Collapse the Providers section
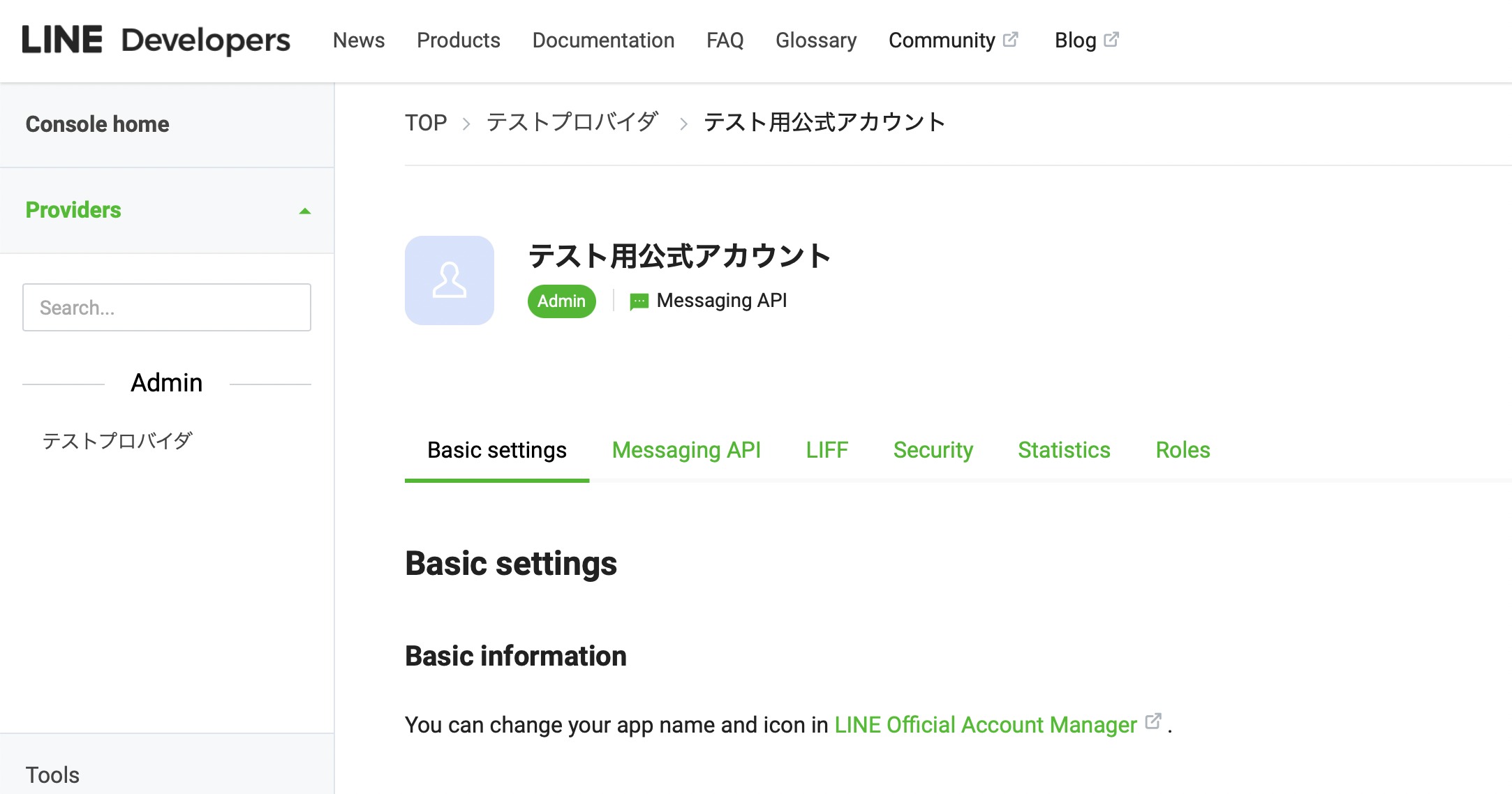Screen dimensions: 1512x794 point(305,211)
